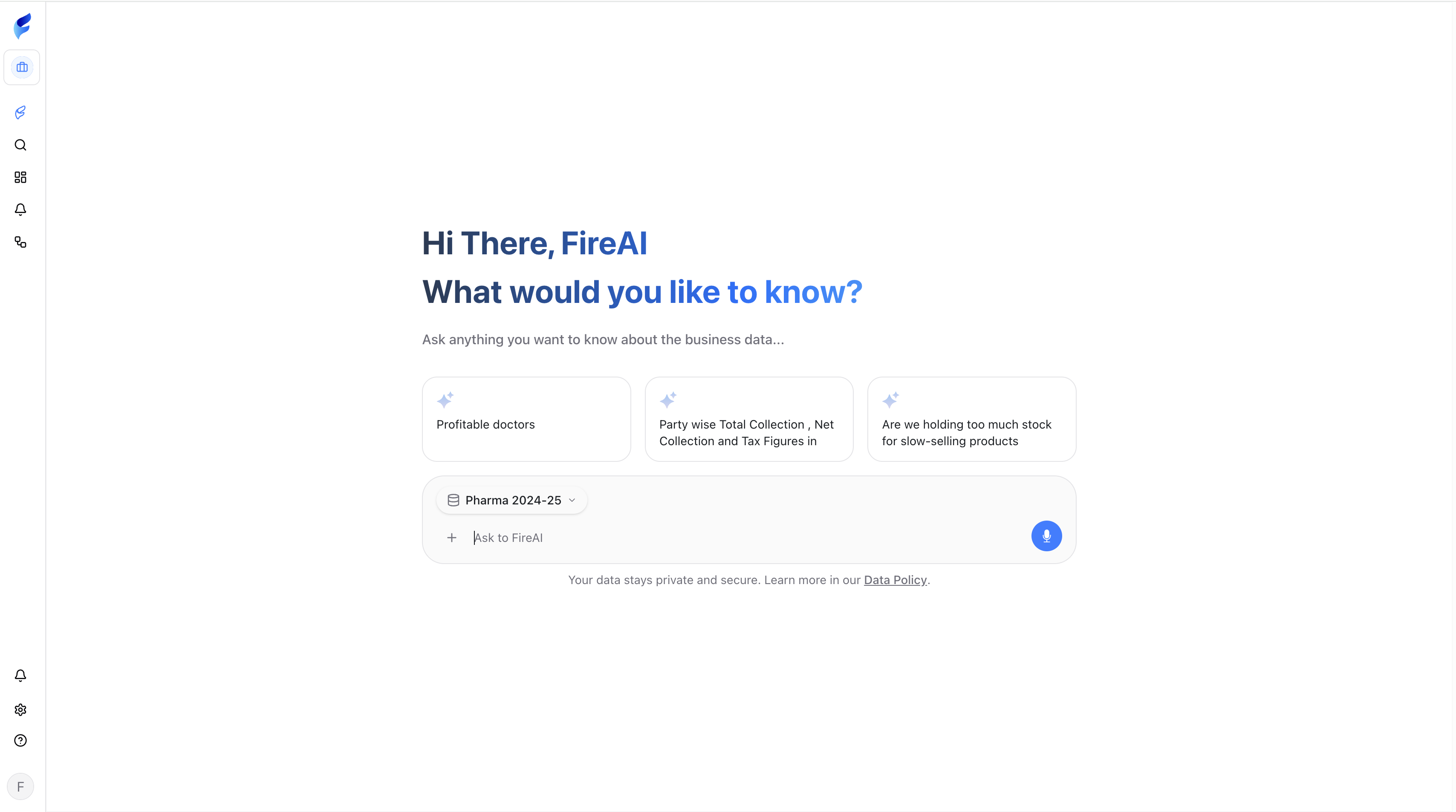The height and width of the screenshot is (812, 1456).
Task: Open the Data Policy link
Action: click(896, 580)
